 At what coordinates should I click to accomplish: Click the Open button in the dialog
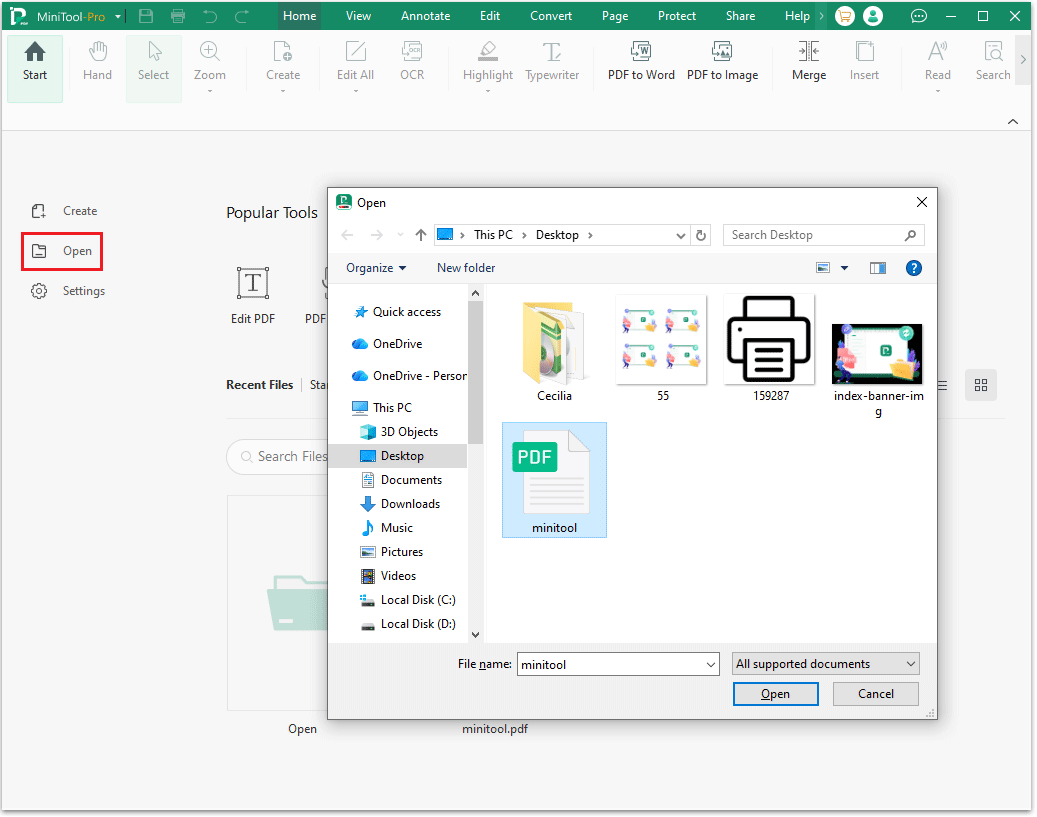776,693
